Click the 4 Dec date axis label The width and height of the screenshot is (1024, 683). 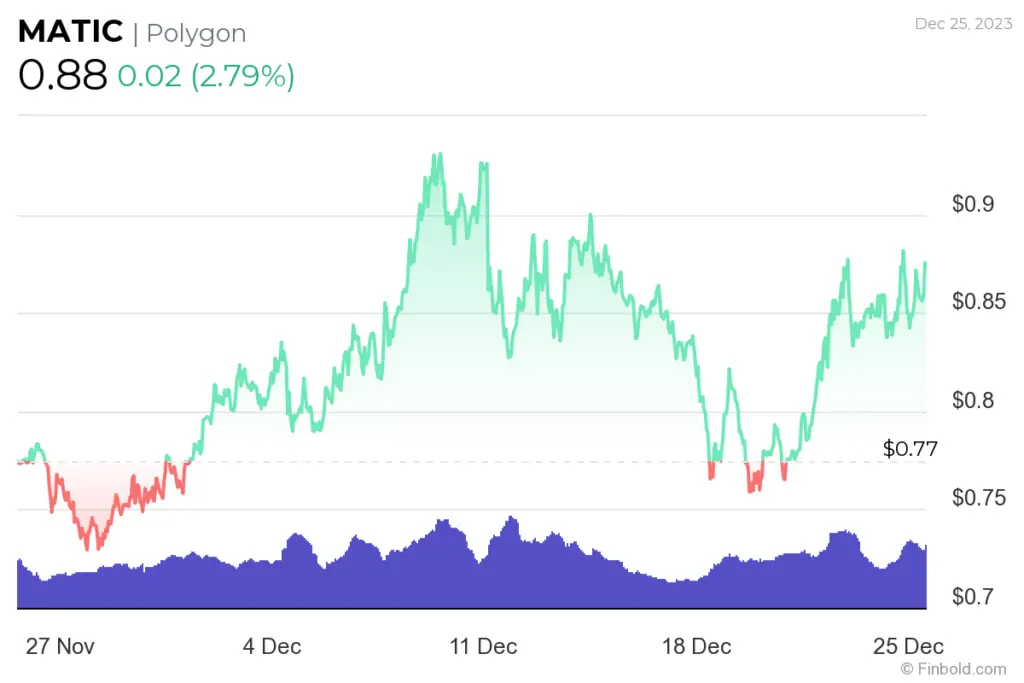pyautogui.click(x=272, y=646)
